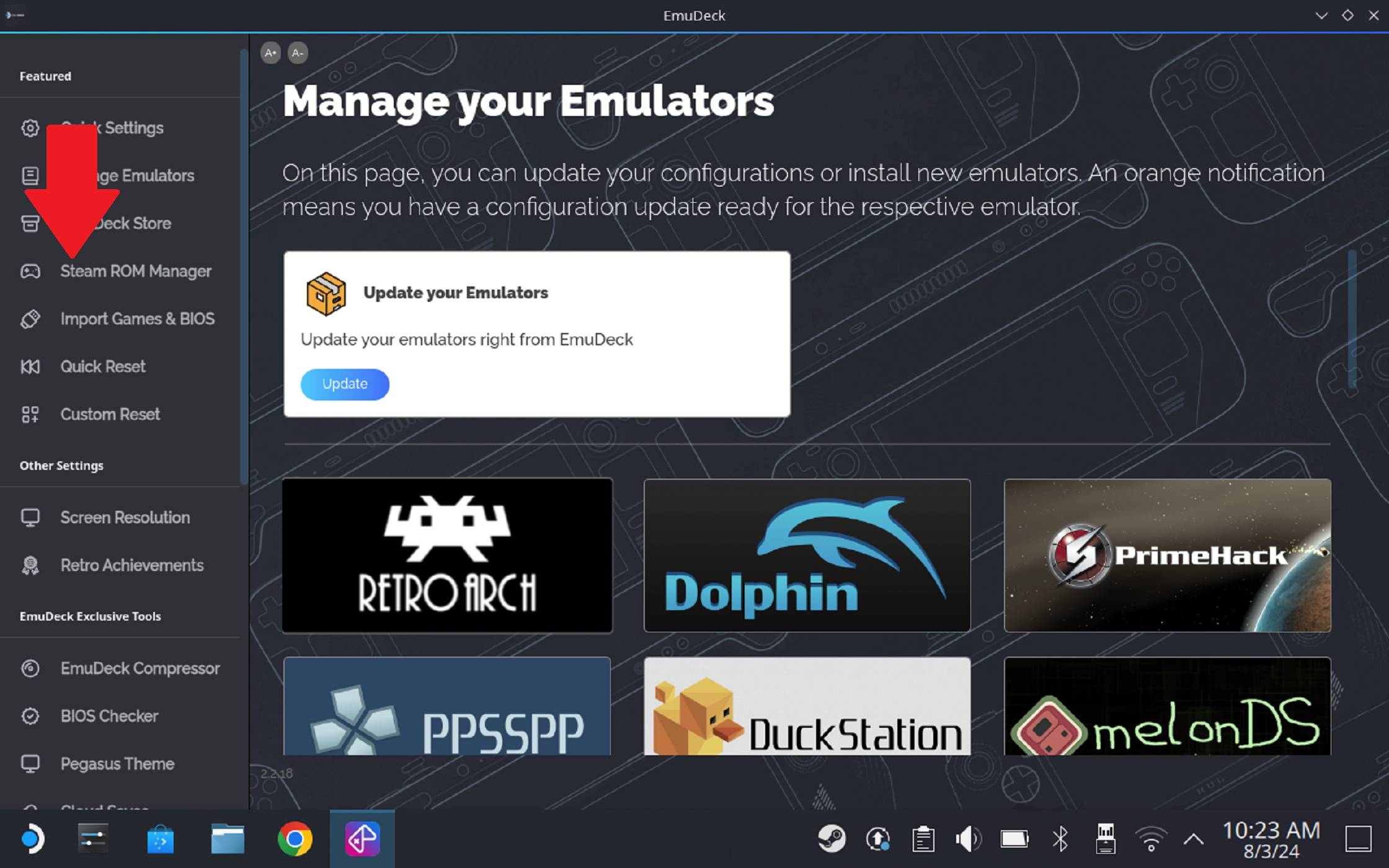
Task: Open the EmuDeck Compressor tool
Action: [139, 668]
